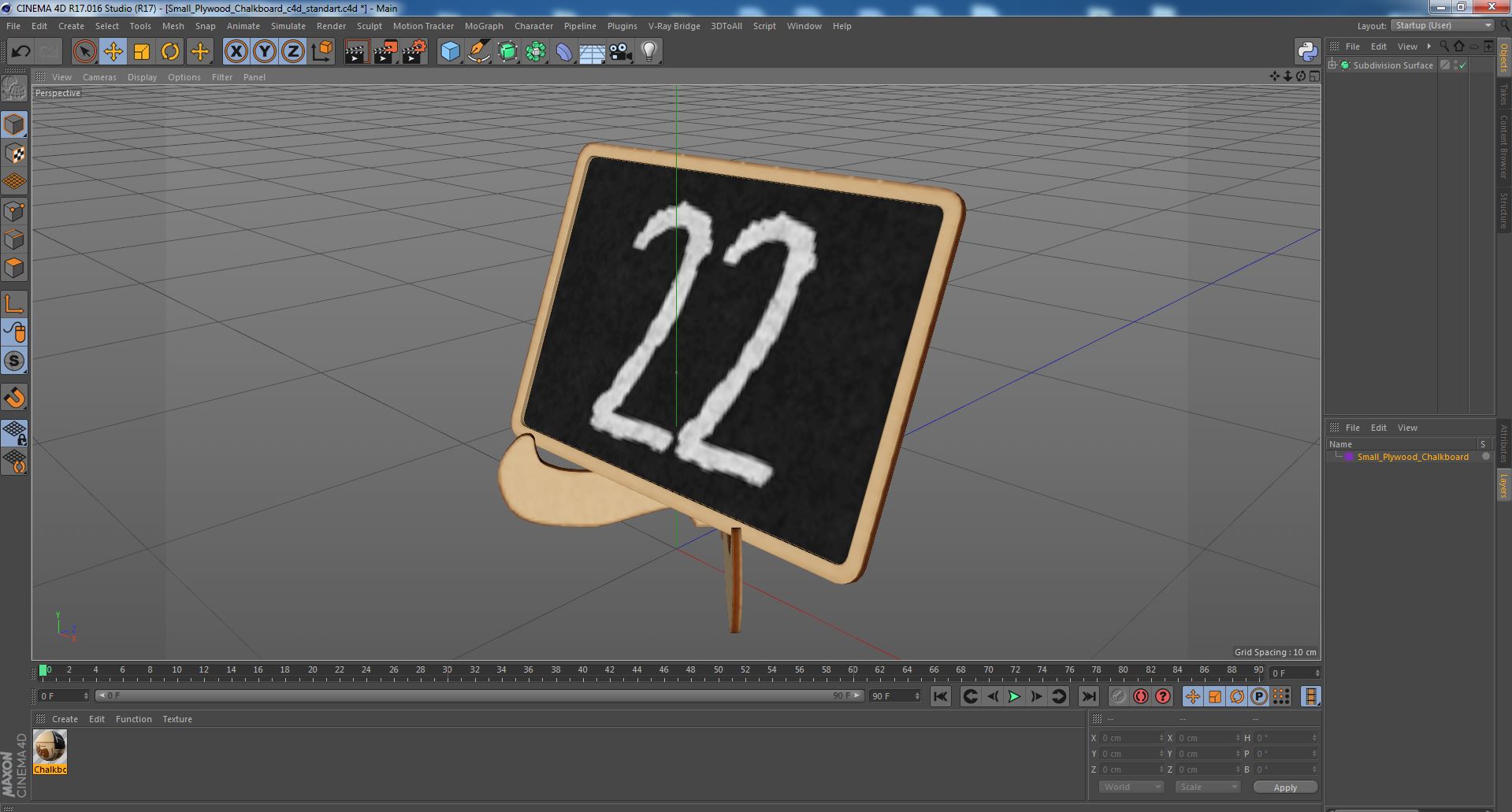Toggle Subdivision Surface green enable checkmark

click(1463, 65)
